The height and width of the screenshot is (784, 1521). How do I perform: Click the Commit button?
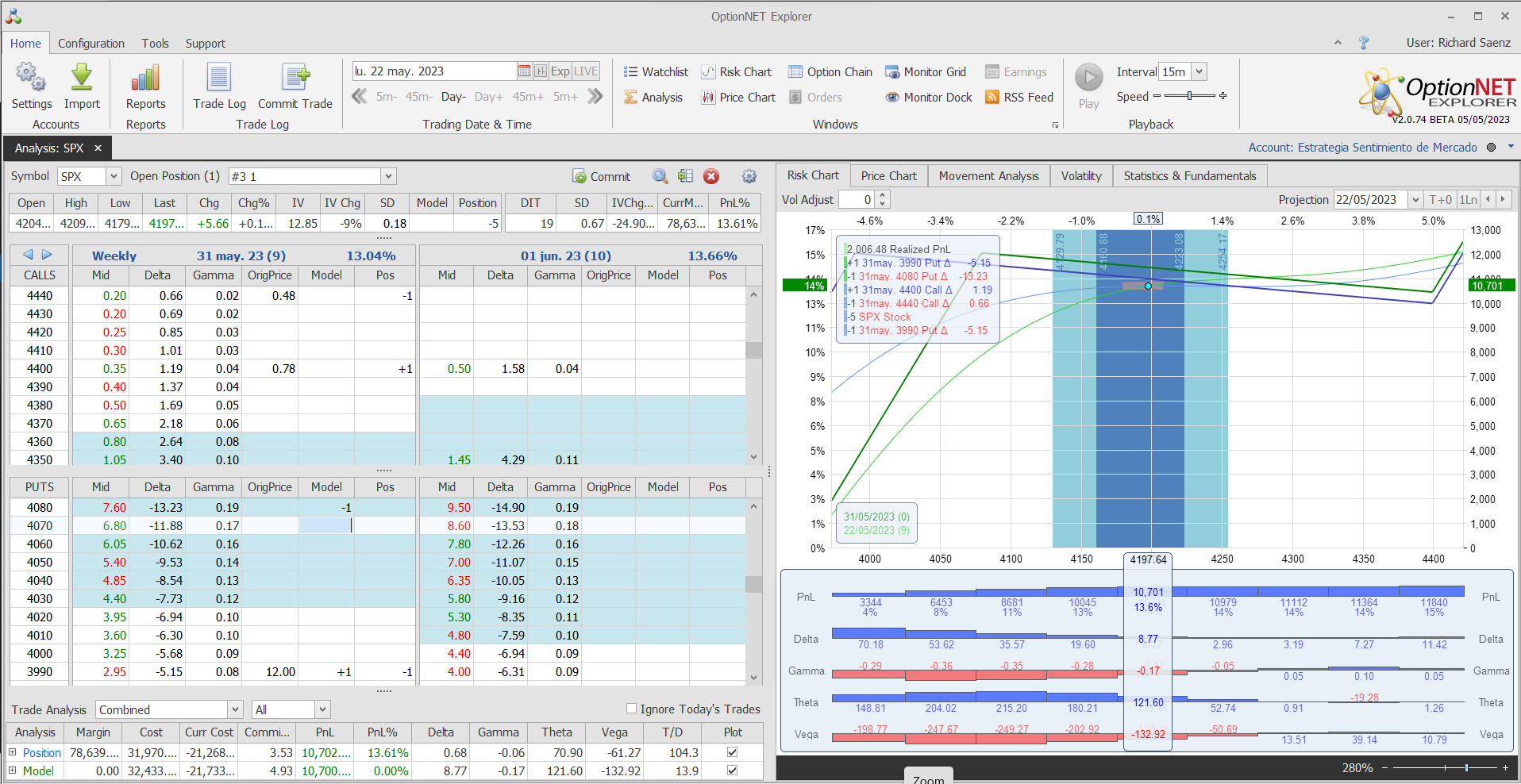[602, 176]
